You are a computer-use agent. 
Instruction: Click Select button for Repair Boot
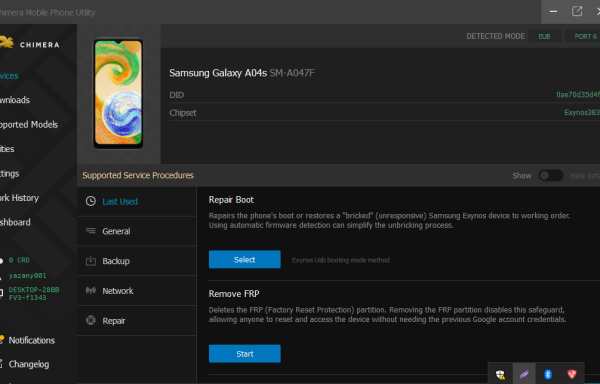pos(245,260)
